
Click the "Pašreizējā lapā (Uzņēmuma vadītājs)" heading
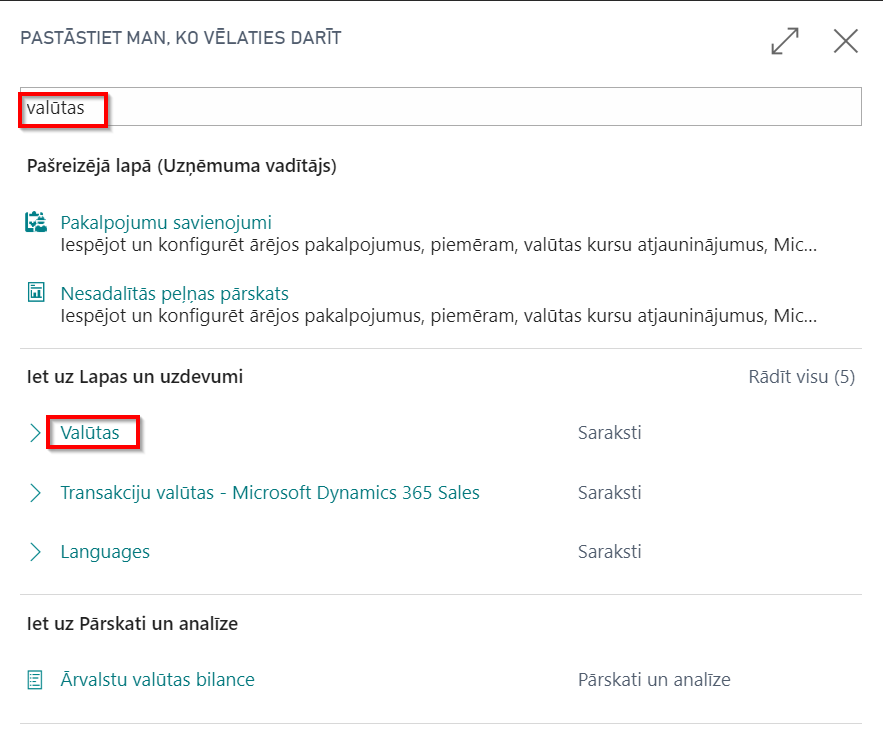(x=182, y=166)
